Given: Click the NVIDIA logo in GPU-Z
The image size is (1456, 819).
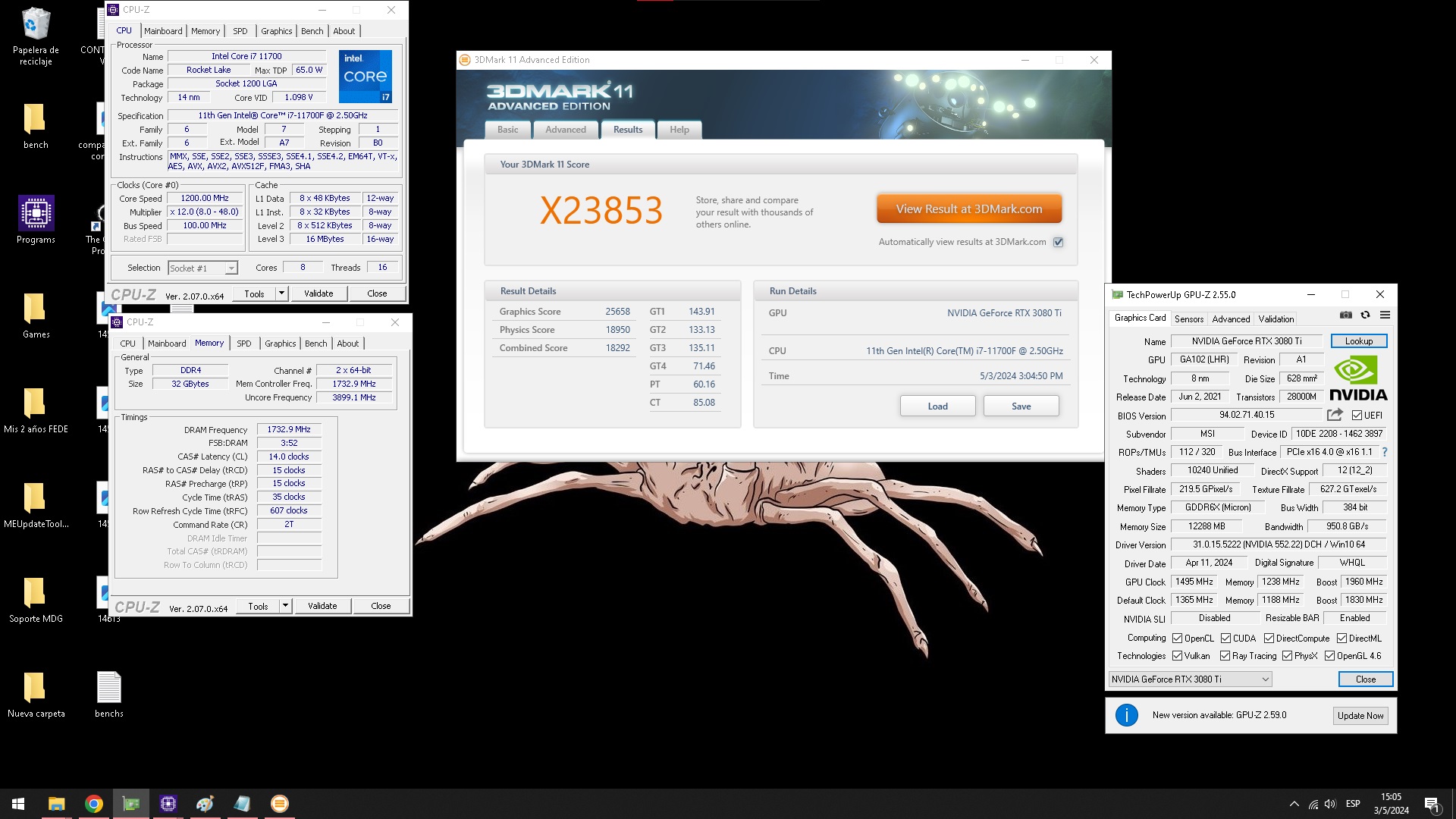Looking at the screenshot, I should click(1358, 378).
